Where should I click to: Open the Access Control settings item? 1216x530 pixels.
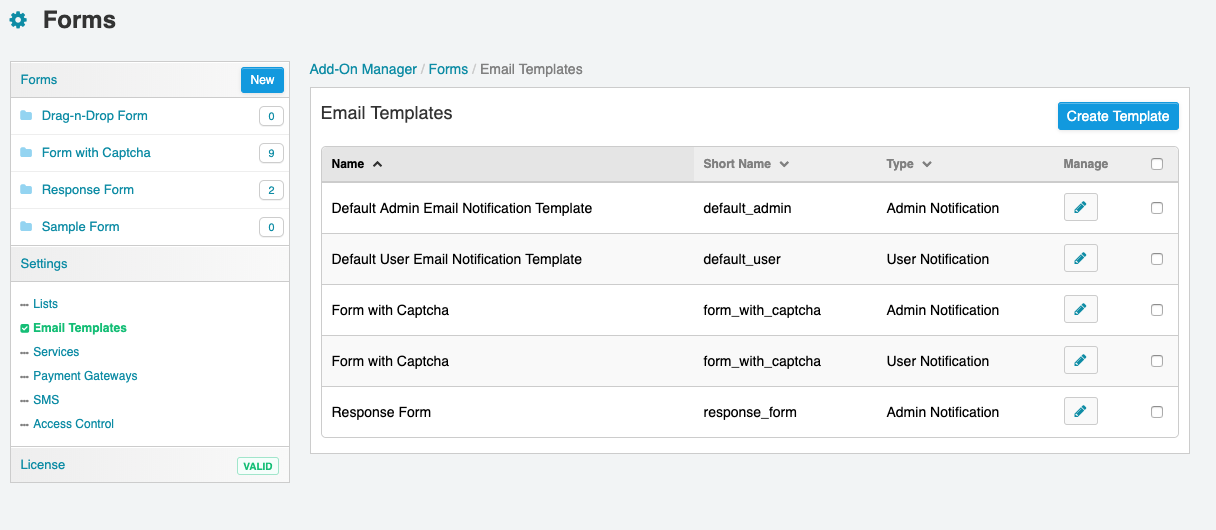pos(74,424)
